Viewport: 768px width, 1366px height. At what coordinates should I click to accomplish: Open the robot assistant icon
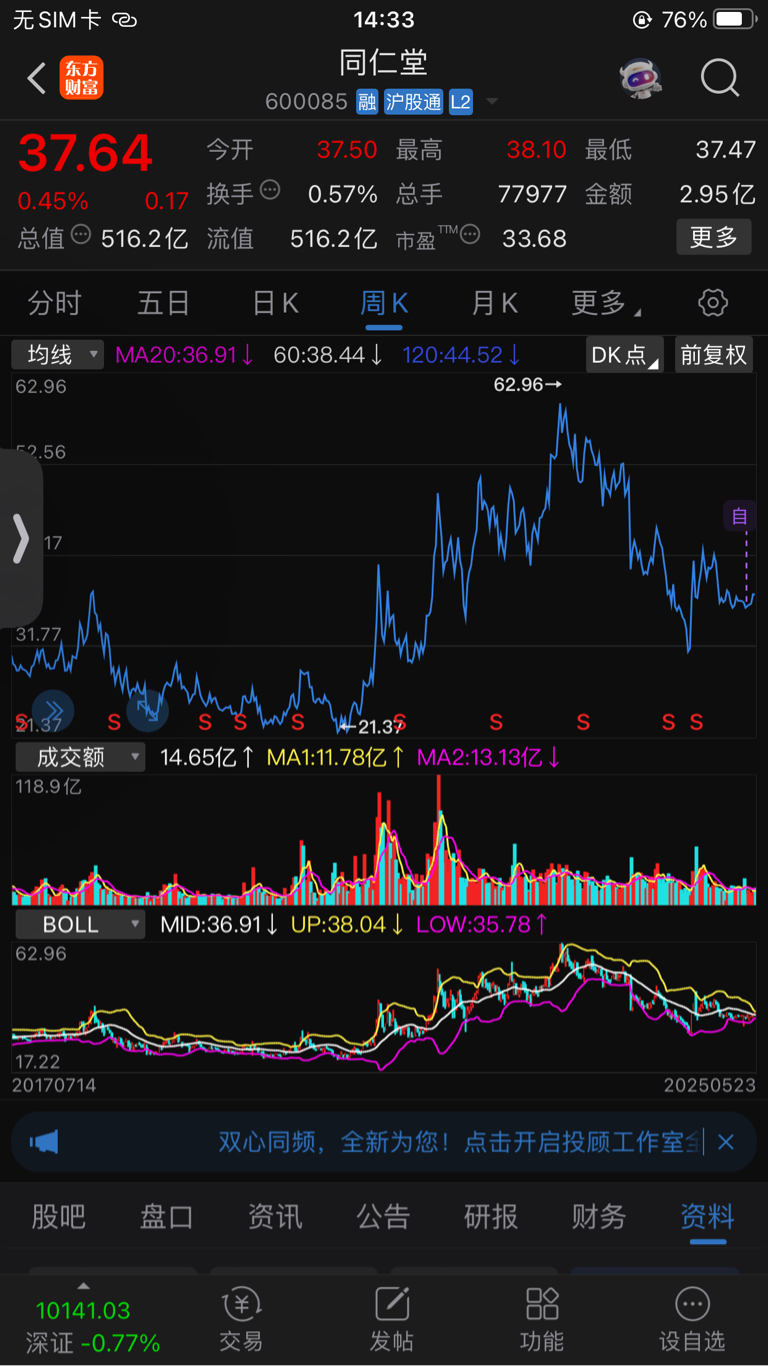[x=640, y=78]
